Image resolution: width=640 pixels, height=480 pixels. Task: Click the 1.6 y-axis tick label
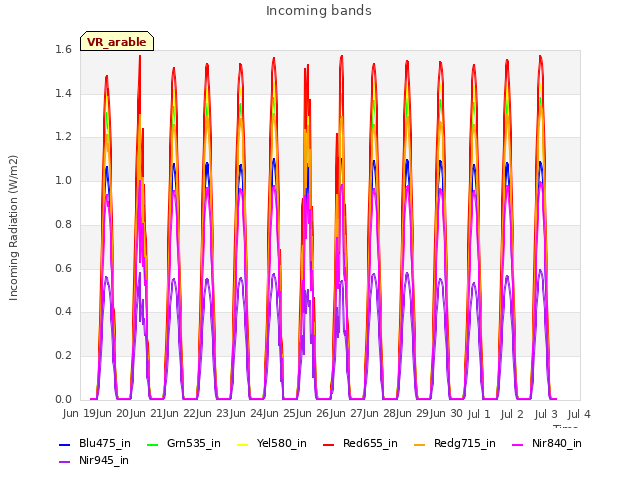click(63, 49)
